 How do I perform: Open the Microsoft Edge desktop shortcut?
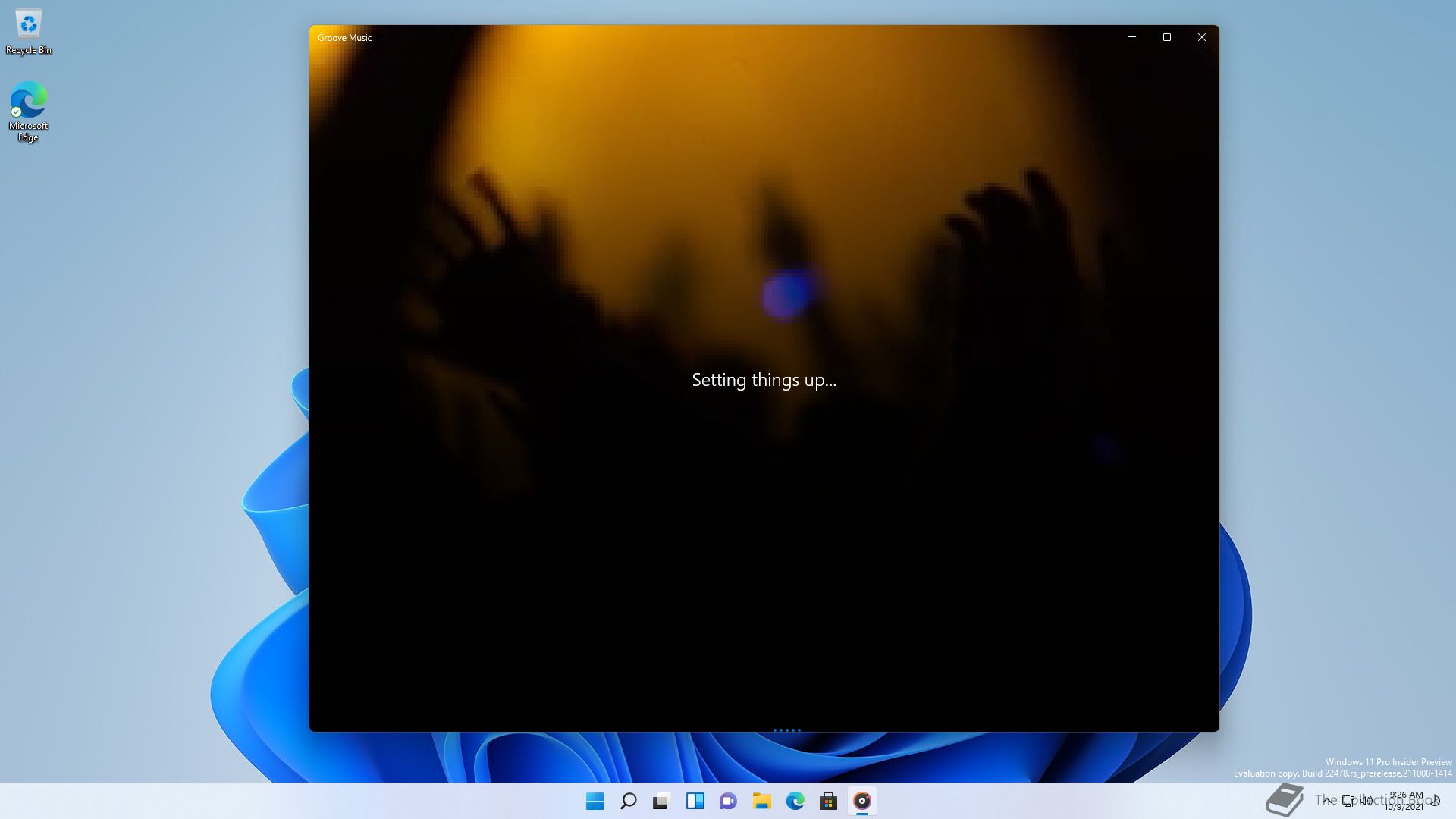(x=29, y=111)
